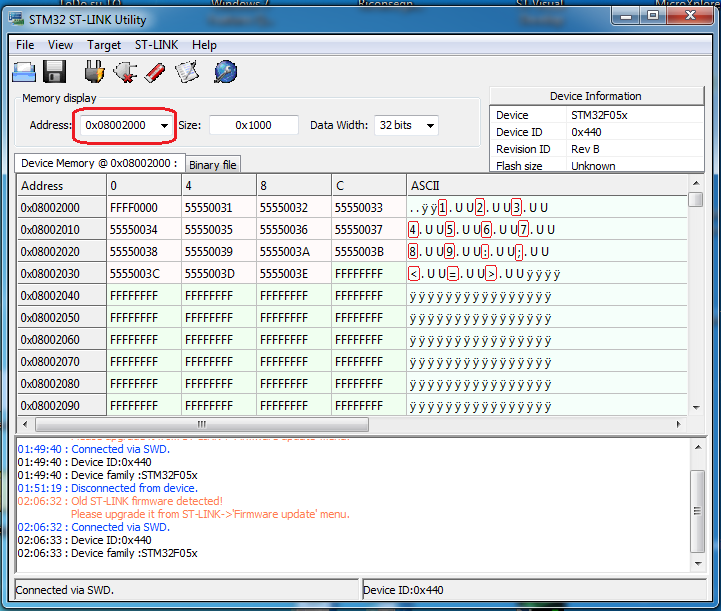Click the Device ID value 0x440 in Device Information

tap(586, 132)
